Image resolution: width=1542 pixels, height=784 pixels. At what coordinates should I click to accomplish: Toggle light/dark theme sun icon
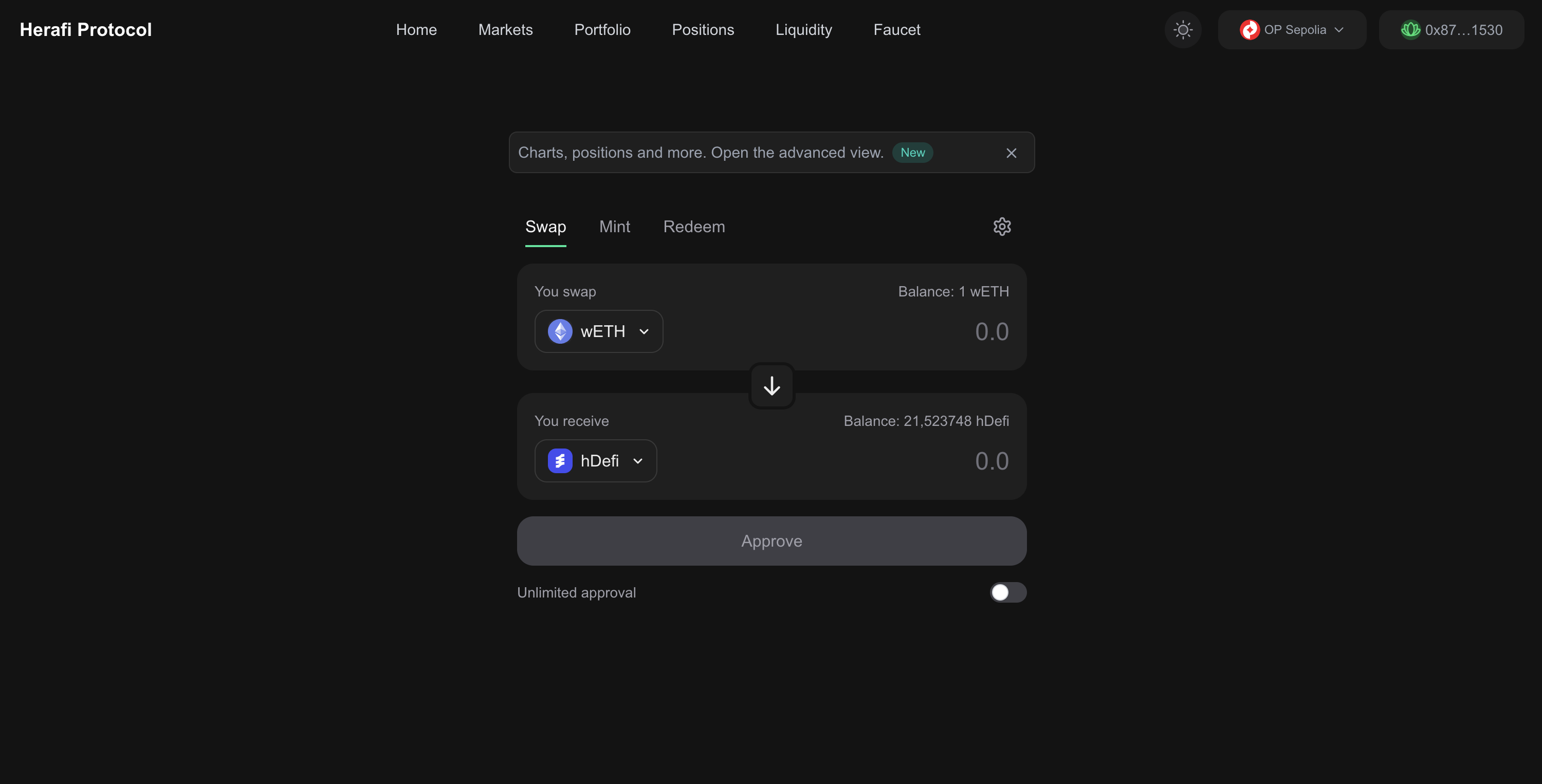(x=1183, y=30)
